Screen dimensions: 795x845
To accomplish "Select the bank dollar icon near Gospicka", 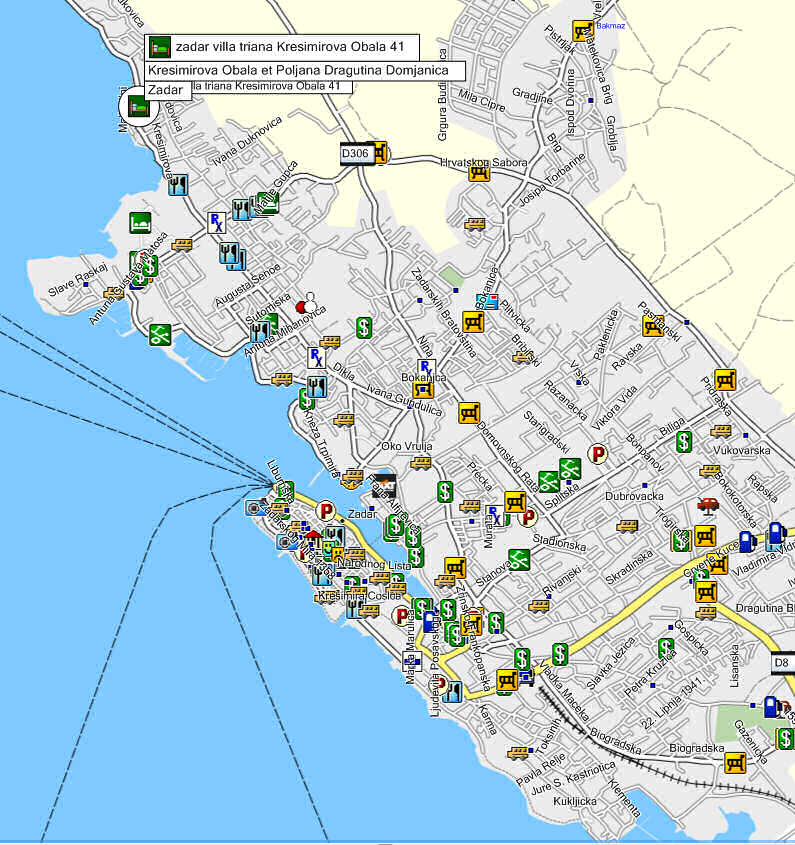I will tap(666, 649).
